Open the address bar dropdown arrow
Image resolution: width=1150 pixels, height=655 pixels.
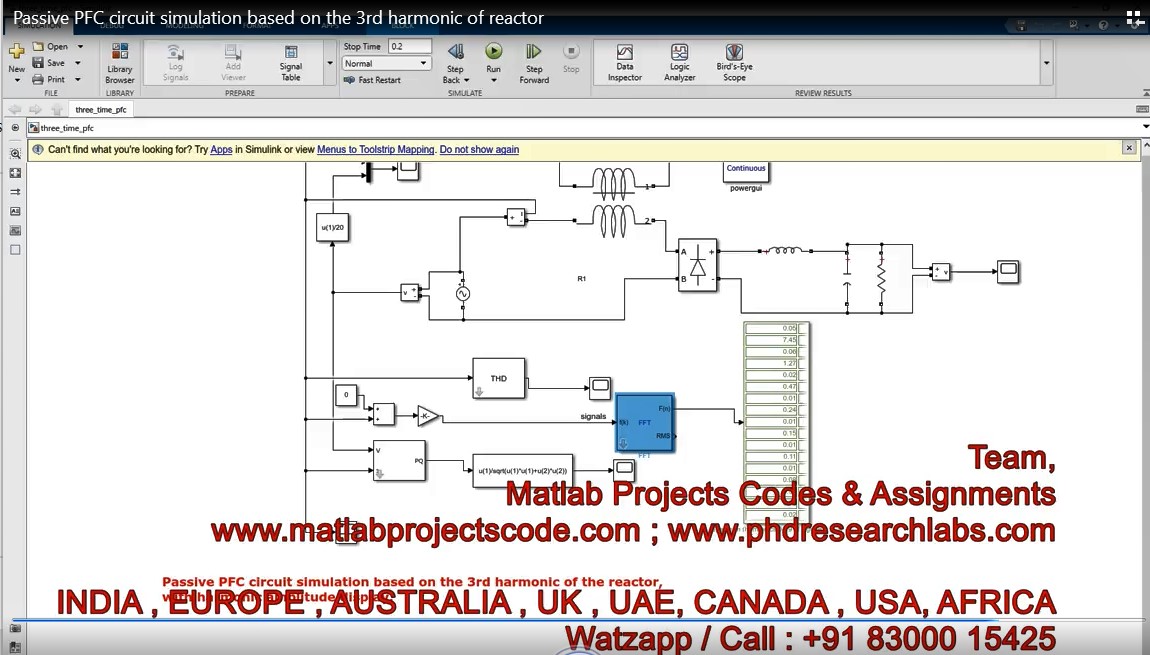[1146, 128]
